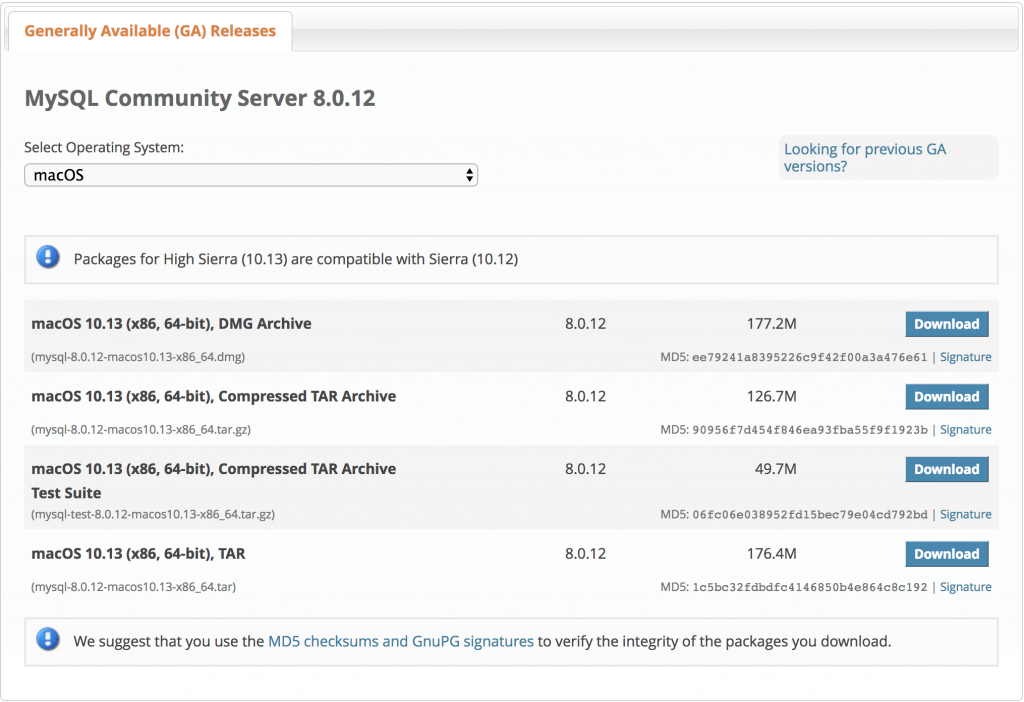Image resolution: width=1024 pixels, height=702 pixels.
Task: Click the 177.2M file size value
Action: point(771,324)
